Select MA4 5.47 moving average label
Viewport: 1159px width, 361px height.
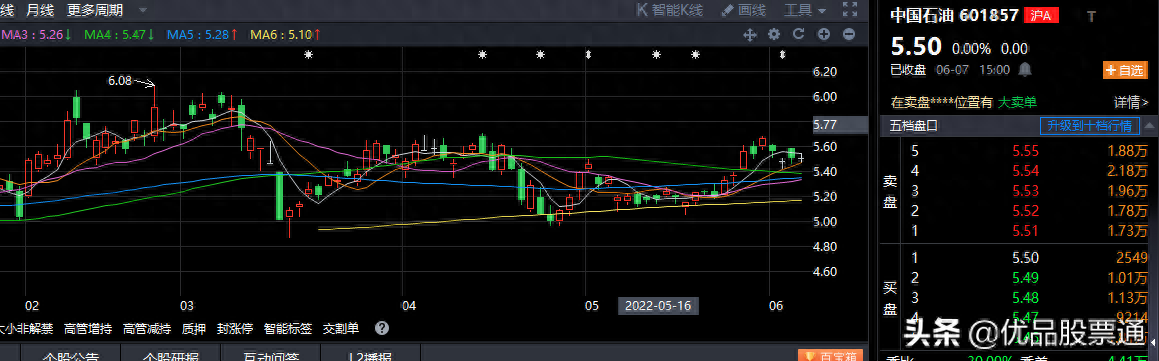coord(119,34)
